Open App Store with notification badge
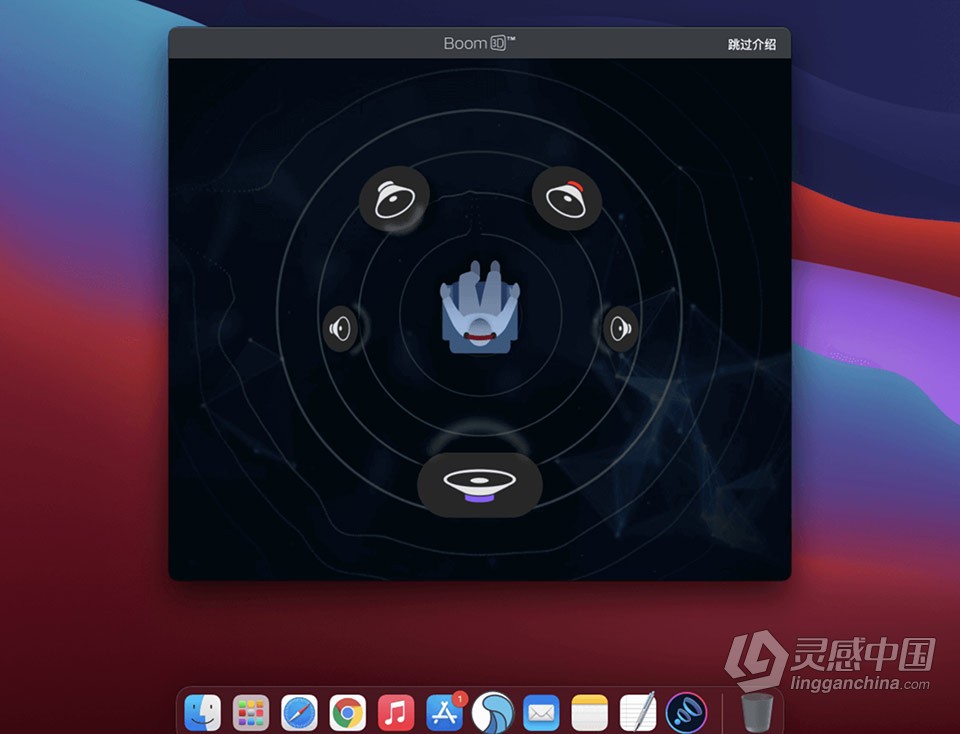The width and height of the screenshot is (960, 734). (444, 713)
